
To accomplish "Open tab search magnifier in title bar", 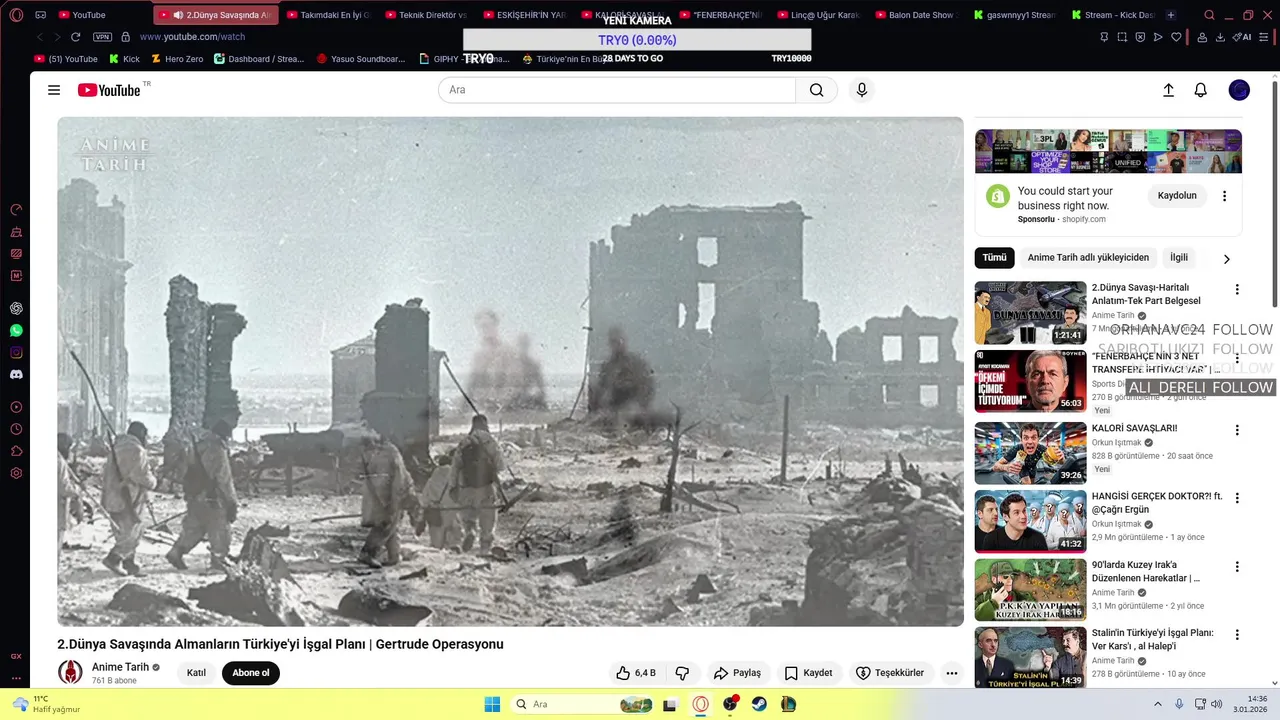I will (1209, 15).
